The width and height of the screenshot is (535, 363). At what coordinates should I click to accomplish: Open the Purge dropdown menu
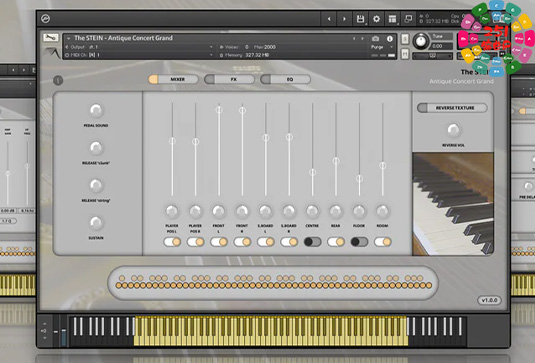(382, 47)
